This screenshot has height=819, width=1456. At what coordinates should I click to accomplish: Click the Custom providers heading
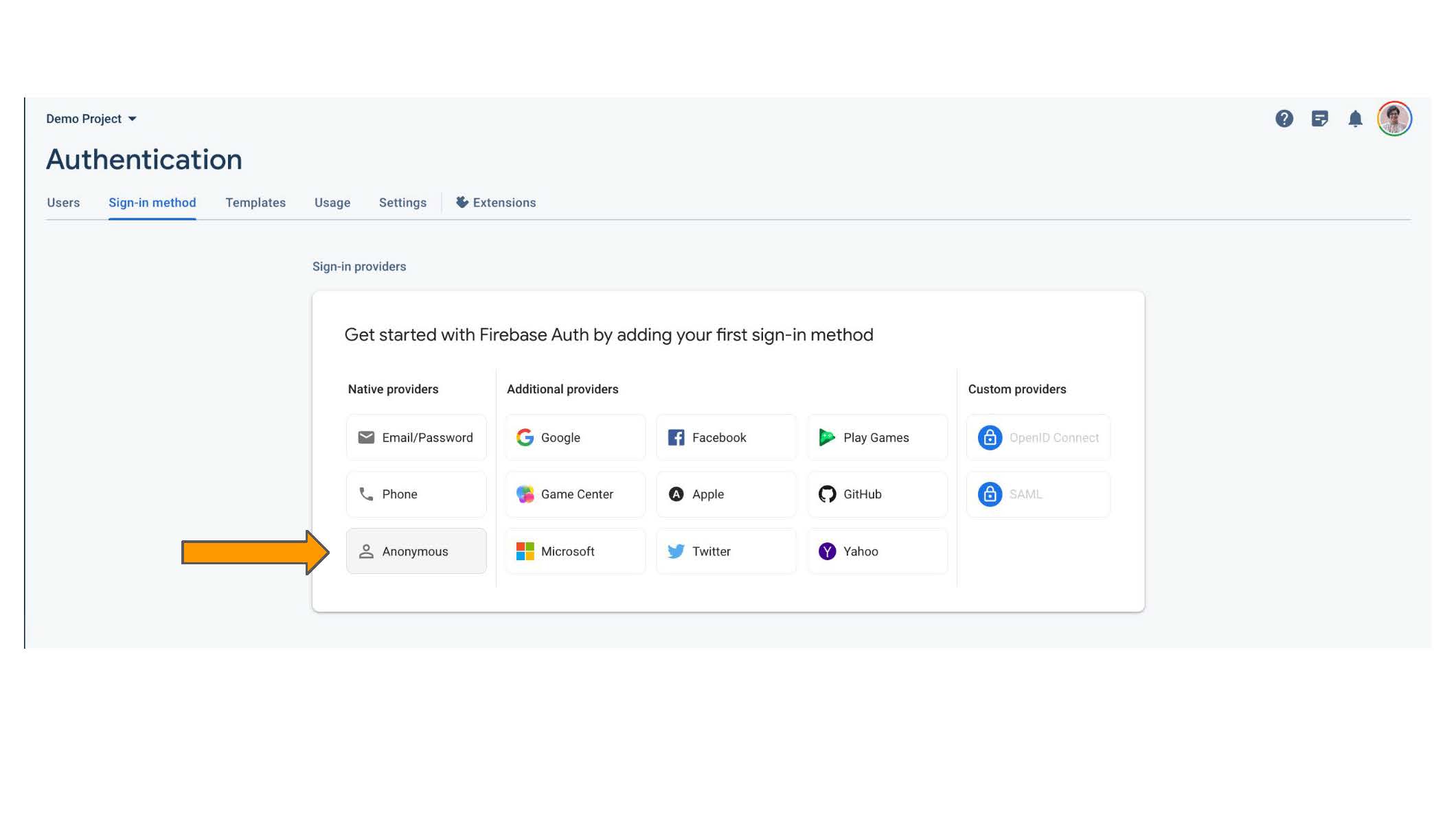(x=1017, y=389)
